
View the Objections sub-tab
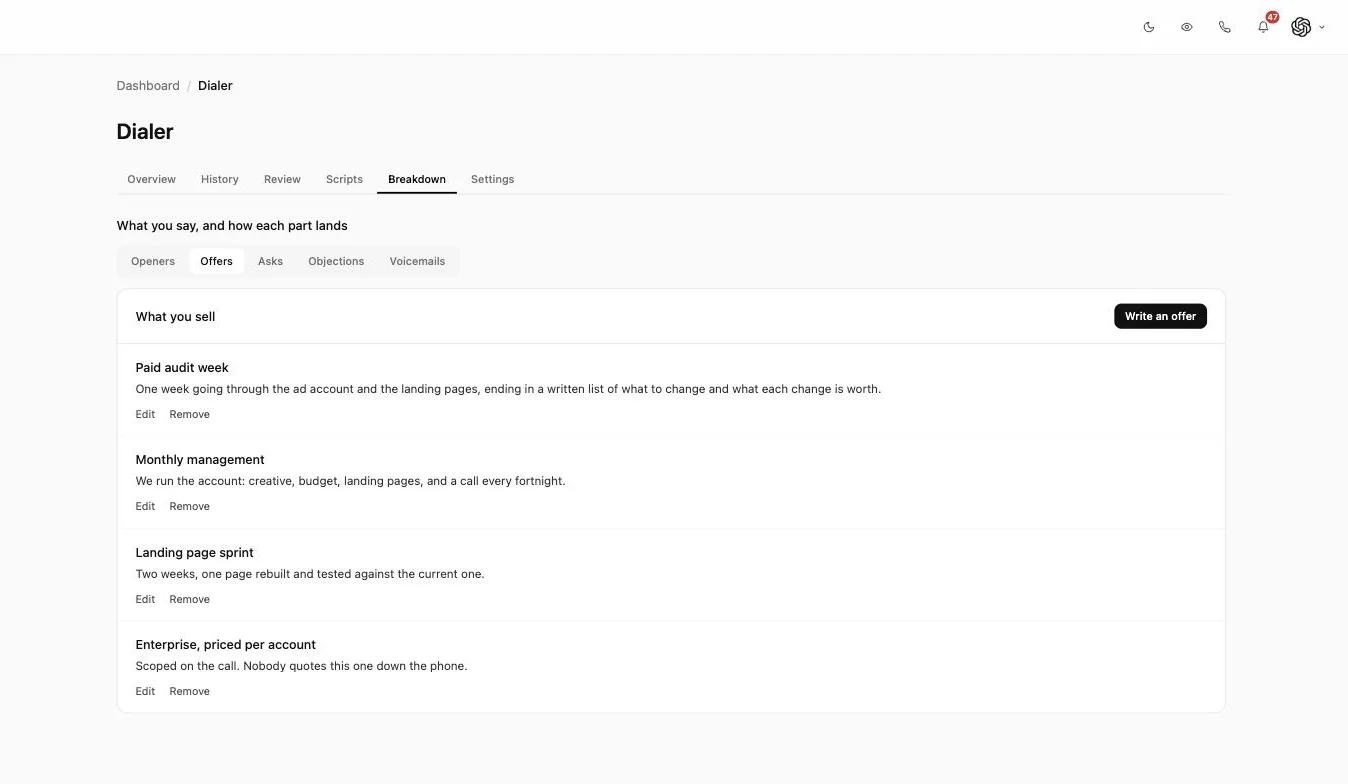pos(336,261)
